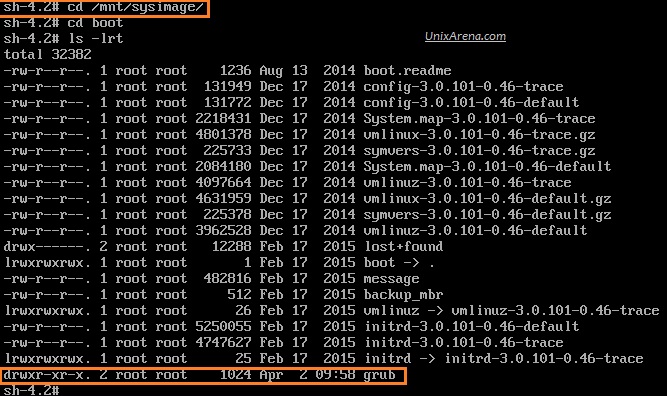Click file size 482816
The image size is (667, 396).
pos(228,279)
